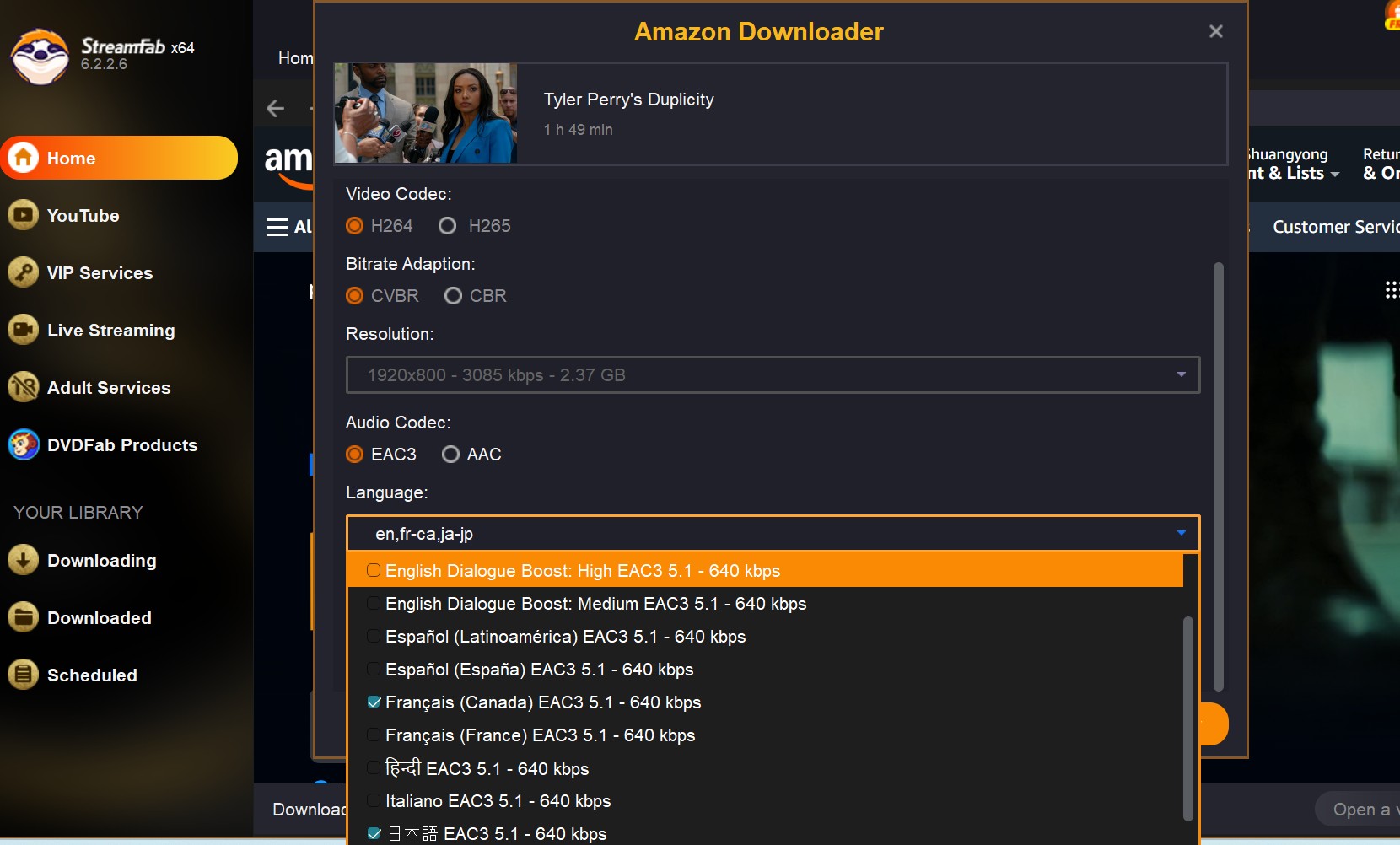Image resolution: width=1400 pixels, height=845 pixels.
Task: Click the Home house icon in sidebar
Action: coord(24,158)
